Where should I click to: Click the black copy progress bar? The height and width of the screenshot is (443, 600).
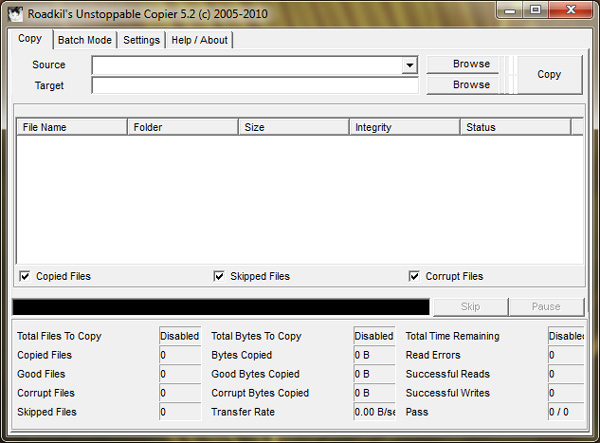pos(221,307)
